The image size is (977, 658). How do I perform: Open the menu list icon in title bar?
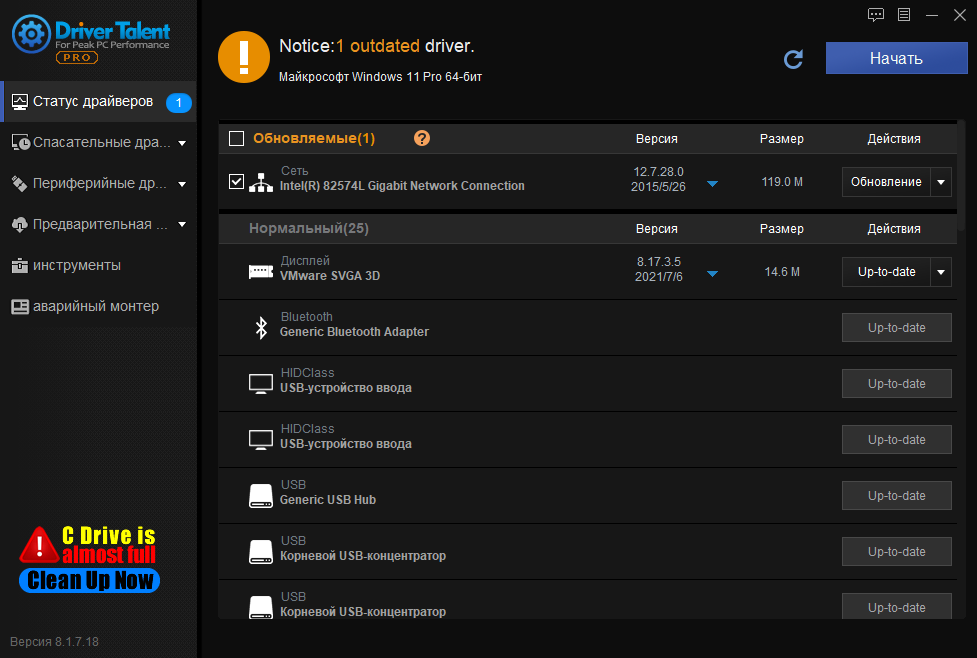904,14
